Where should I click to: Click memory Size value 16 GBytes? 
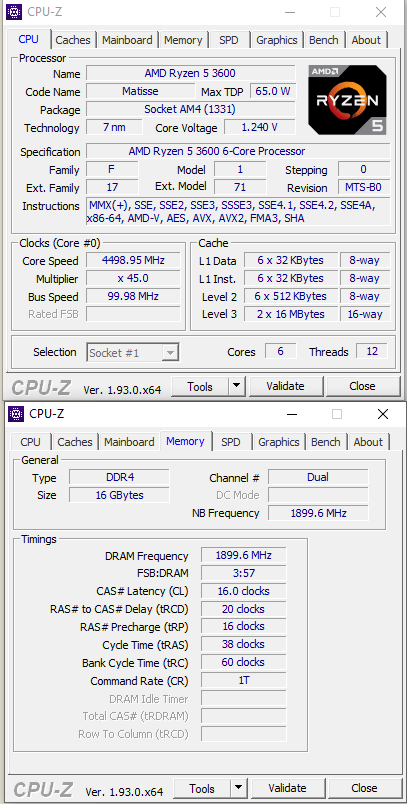click(x=119, y=495)
